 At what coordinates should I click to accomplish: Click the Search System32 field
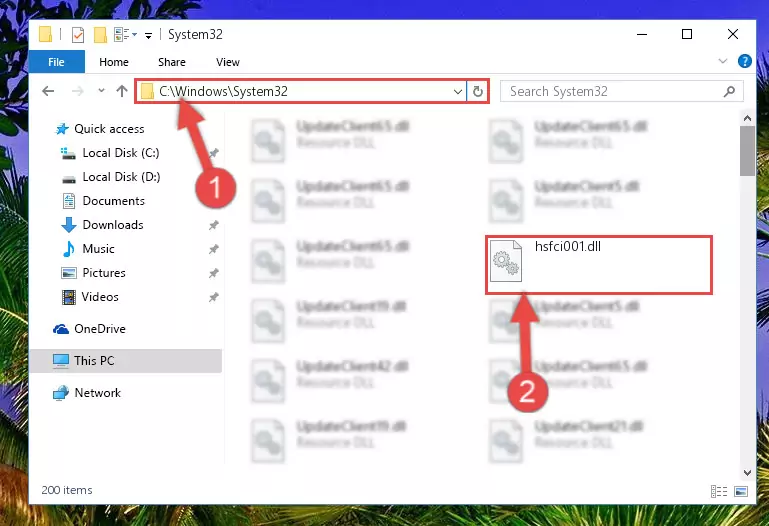(621, 91)
